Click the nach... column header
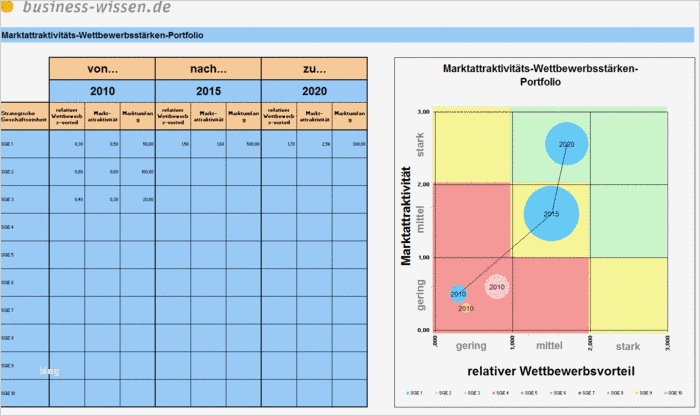This screenshot has width=700, height=416. [x=208, y=69]
